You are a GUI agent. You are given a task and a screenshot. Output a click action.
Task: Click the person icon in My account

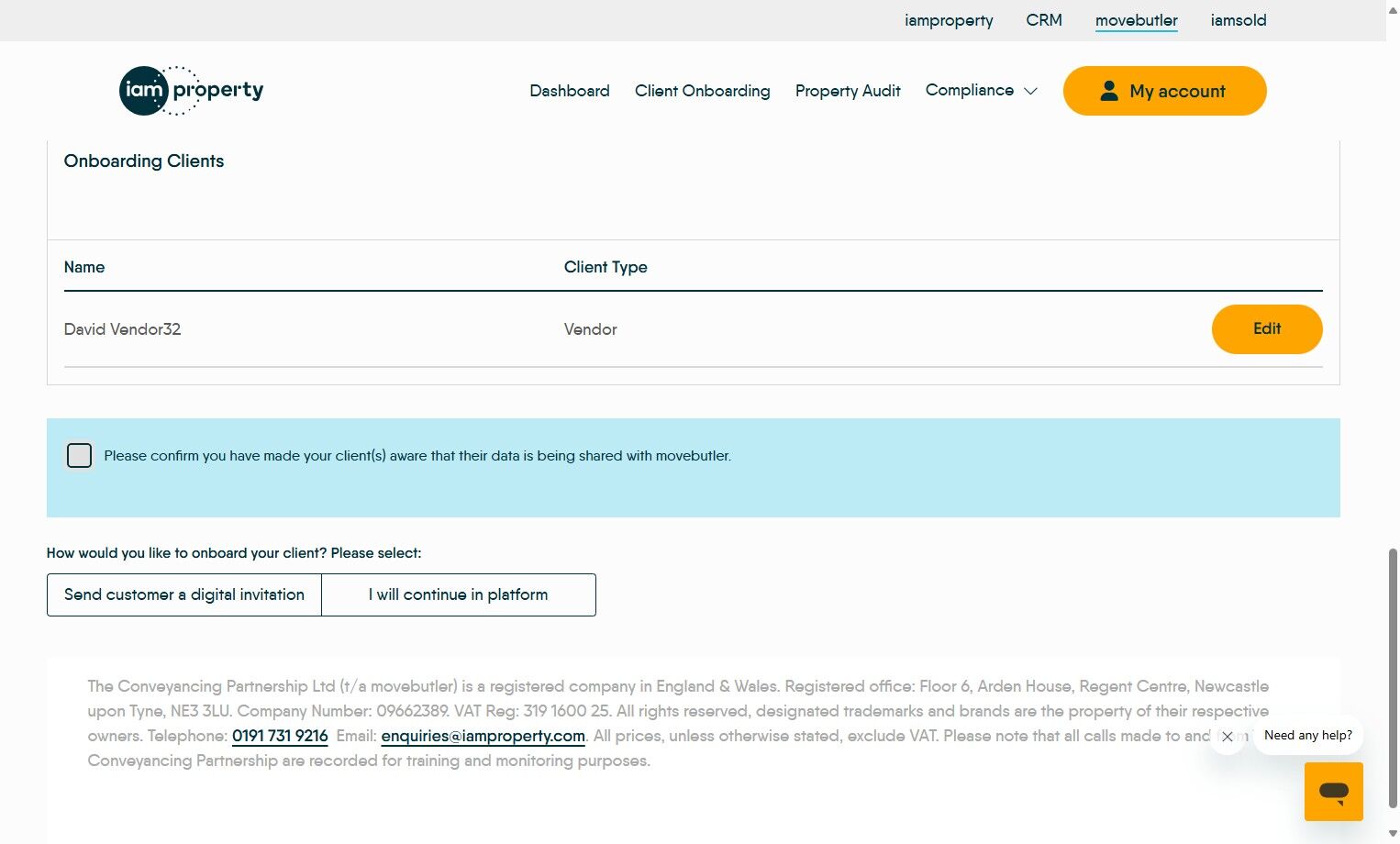[1109, 91]
